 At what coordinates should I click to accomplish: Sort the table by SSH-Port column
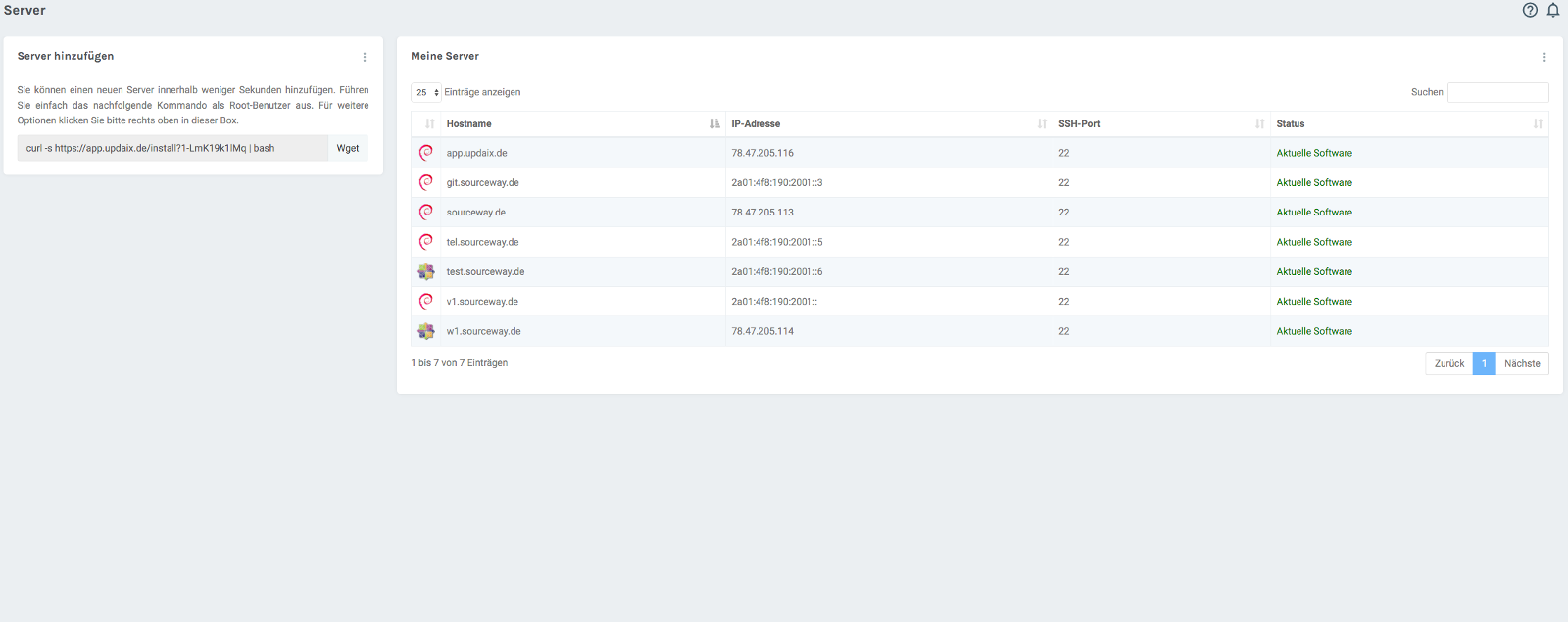[x=1160, y=124]
